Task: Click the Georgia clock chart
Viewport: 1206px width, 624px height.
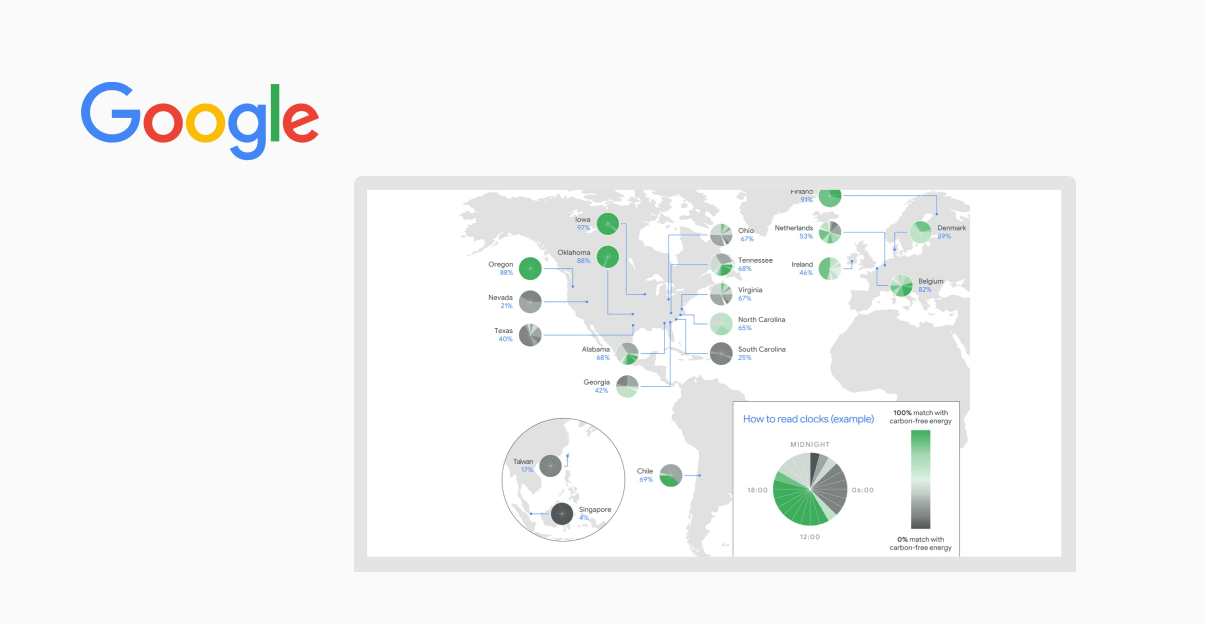Action: pyautogui.click(x=627, y=386)
